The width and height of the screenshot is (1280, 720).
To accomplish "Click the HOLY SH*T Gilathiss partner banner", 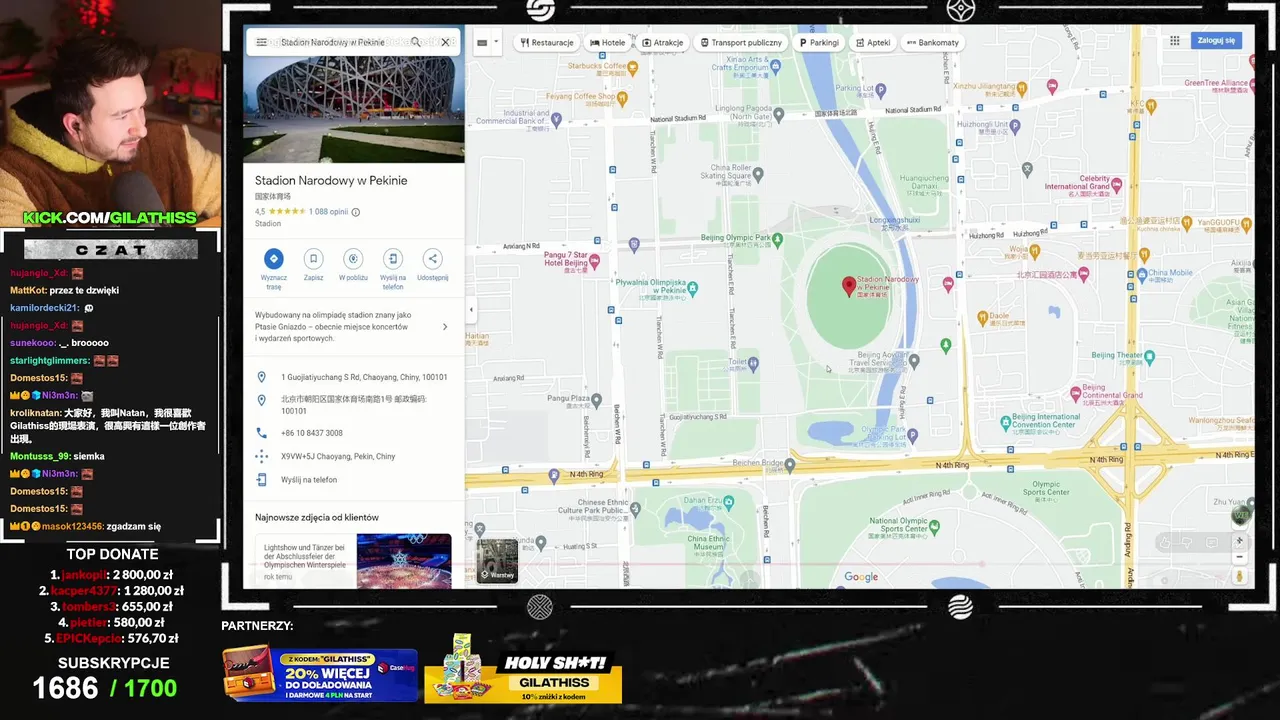I will [523, 669].
